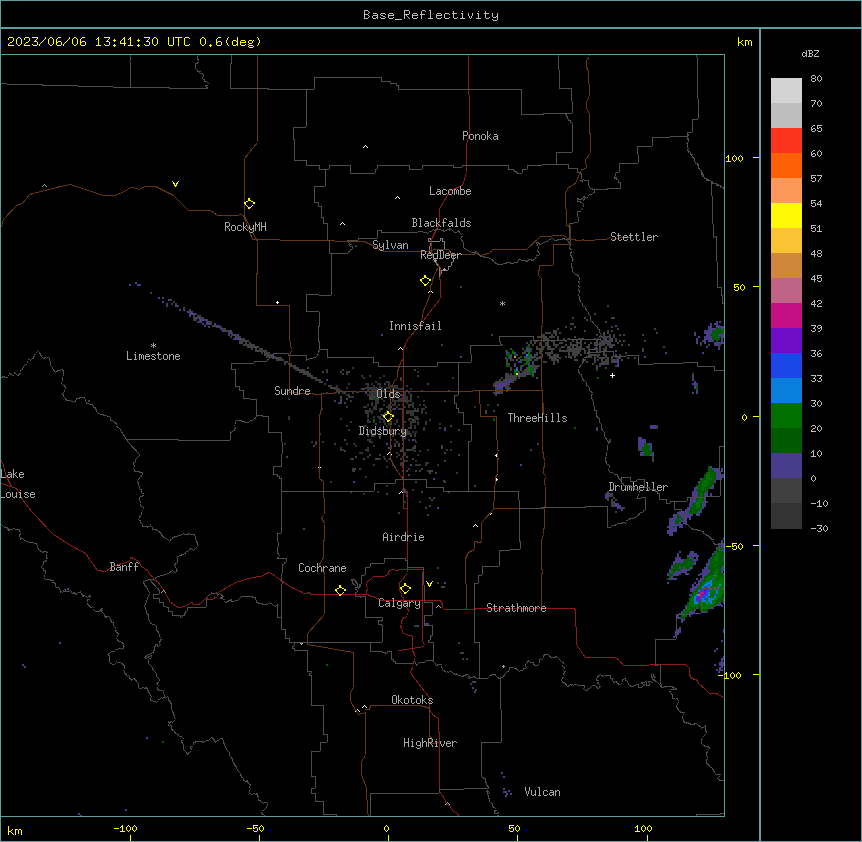Select the yellow 51-54 dBZ legend swatch

pyautogui.click(x=786, y=215)
